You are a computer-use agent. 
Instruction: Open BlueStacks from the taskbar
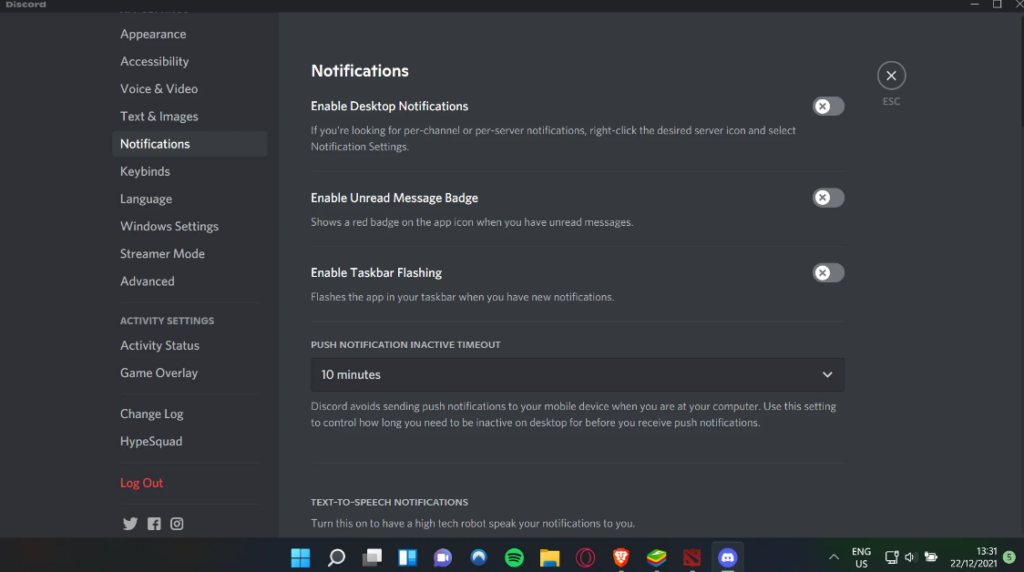click(656, 558)
